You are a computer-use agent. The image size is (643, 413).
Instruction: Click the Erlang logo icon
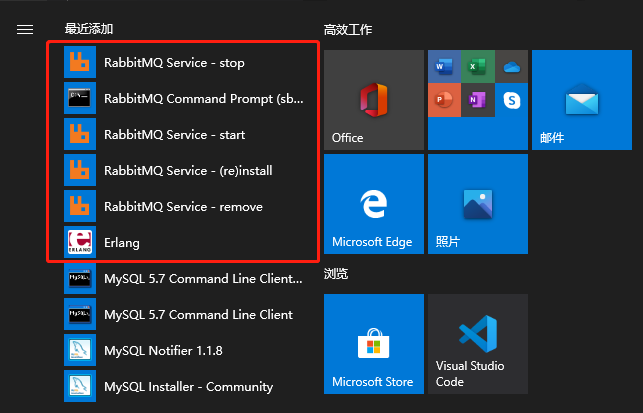(x=80, y=242)
